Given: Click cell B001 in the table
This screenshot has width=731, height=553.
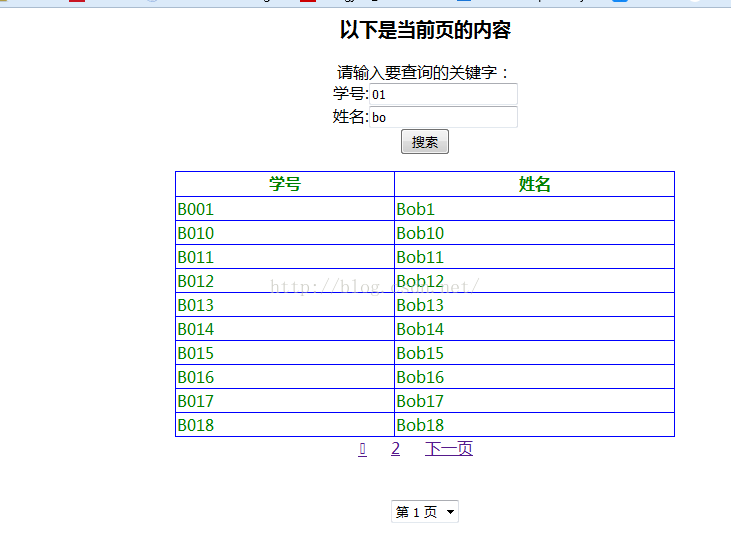Looking at the screenshot, I should 285,209.
